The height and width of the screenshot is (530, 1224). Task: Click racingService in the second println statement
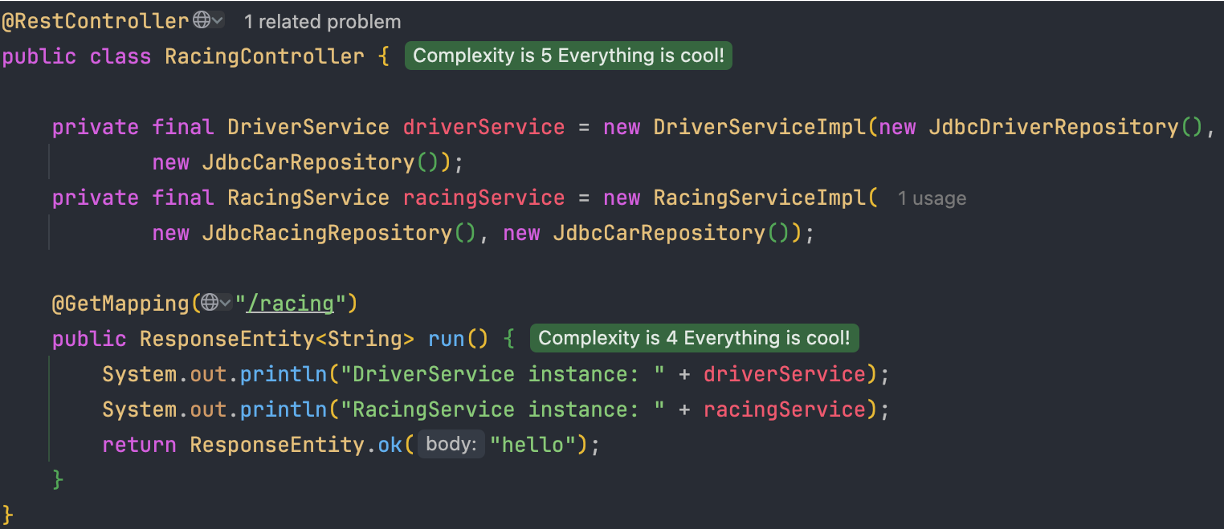pos(784,410)
